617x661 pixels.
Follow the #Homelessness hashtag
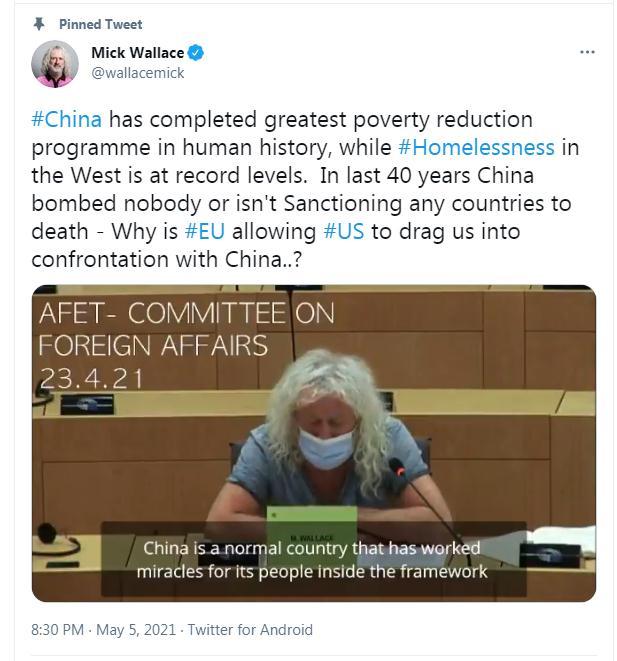pyautogui.click(x=476, y=147)
